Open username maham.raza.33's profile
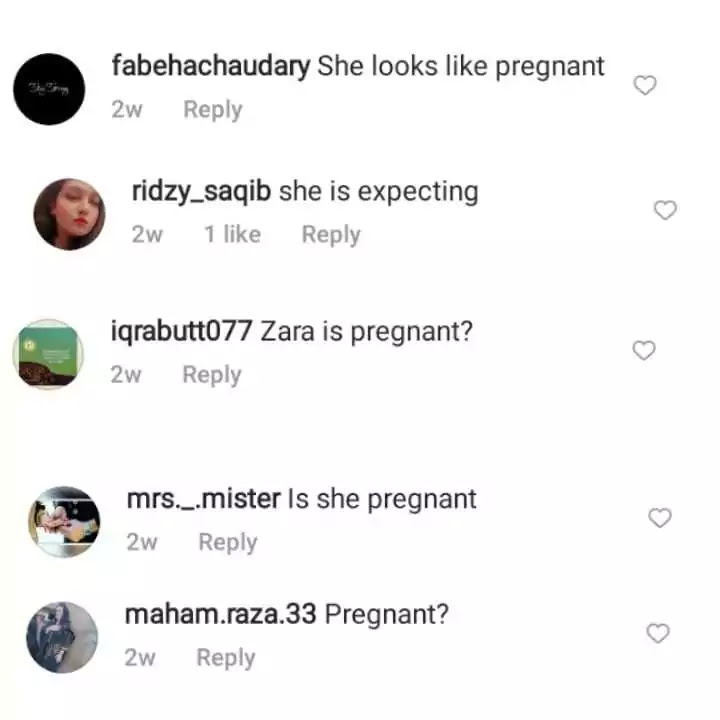 click(x=221, y=614)
